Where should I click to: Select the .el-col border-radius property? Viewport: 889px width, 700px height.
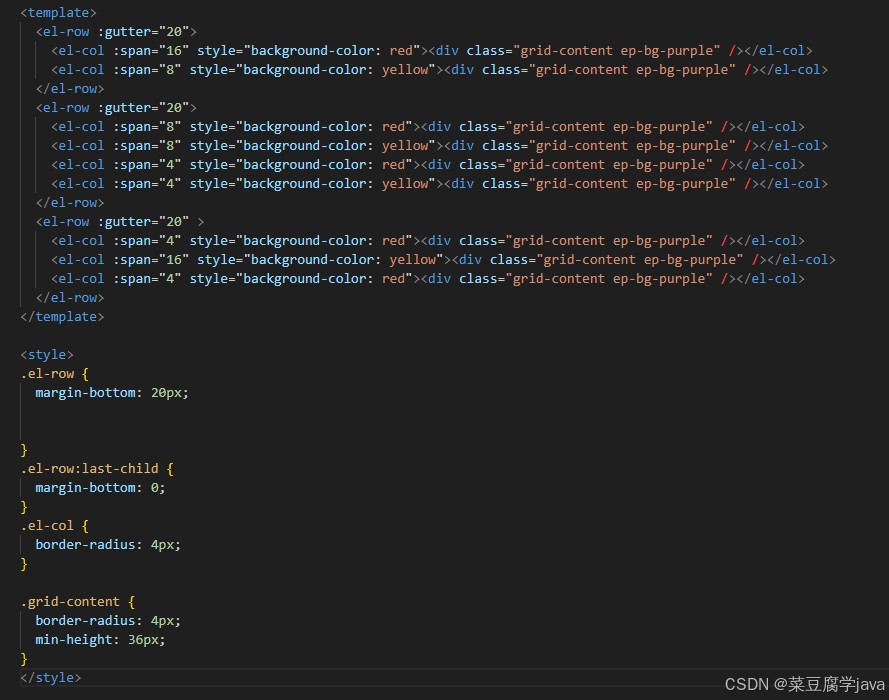[x=85, y=544]
